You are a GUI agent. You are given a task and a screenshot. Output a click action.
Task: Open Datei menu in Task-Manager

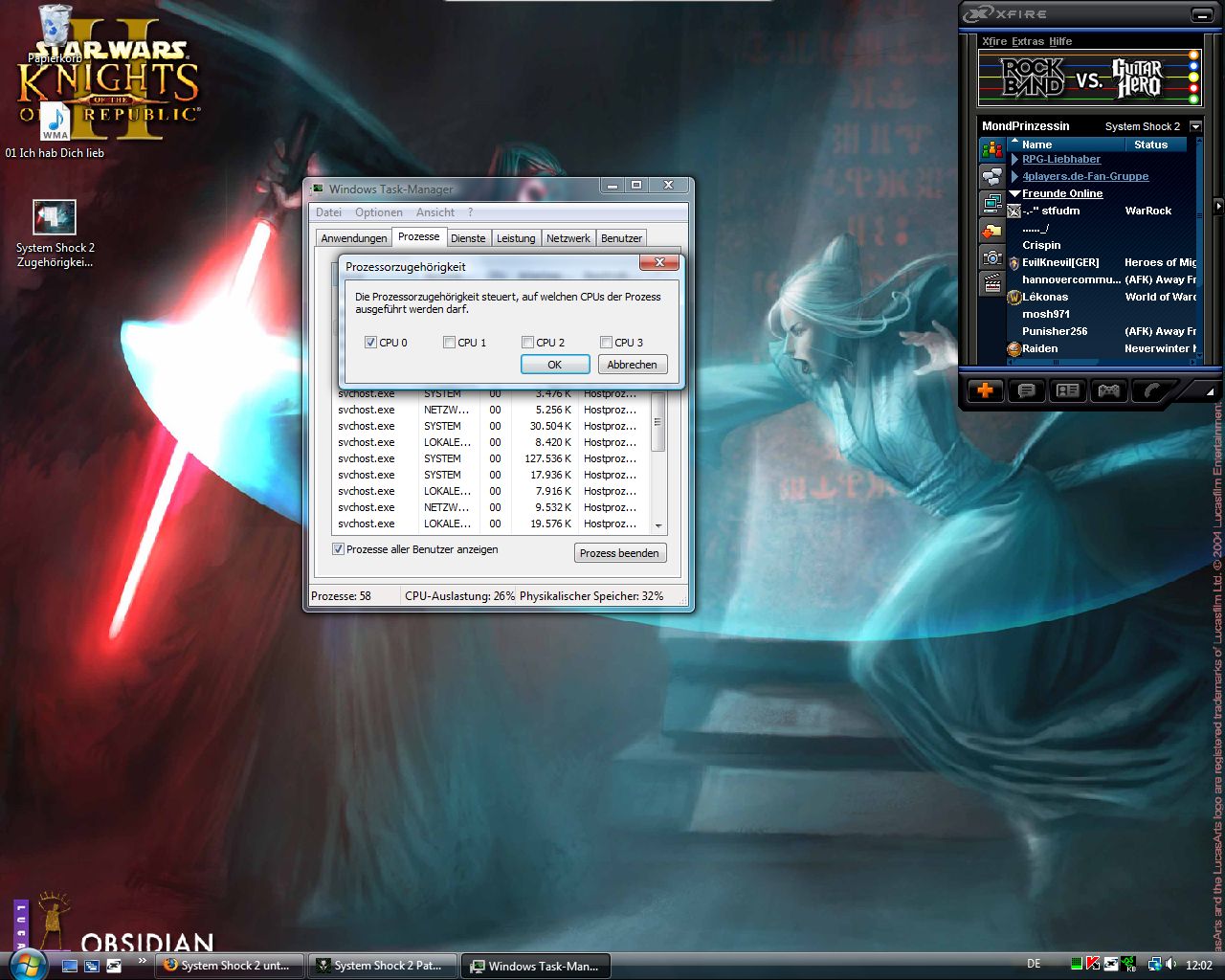pyautogui.click(x=328, y=212)
